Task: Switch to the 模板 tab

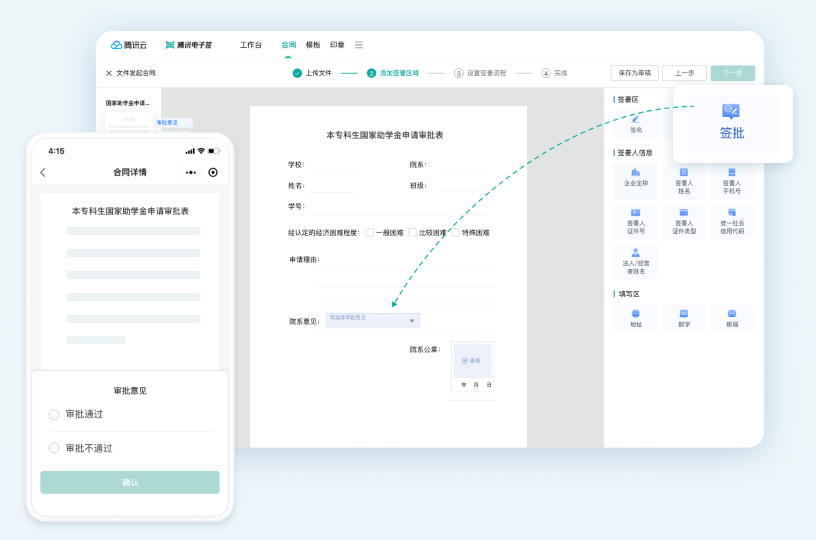Action: point(313,45)
